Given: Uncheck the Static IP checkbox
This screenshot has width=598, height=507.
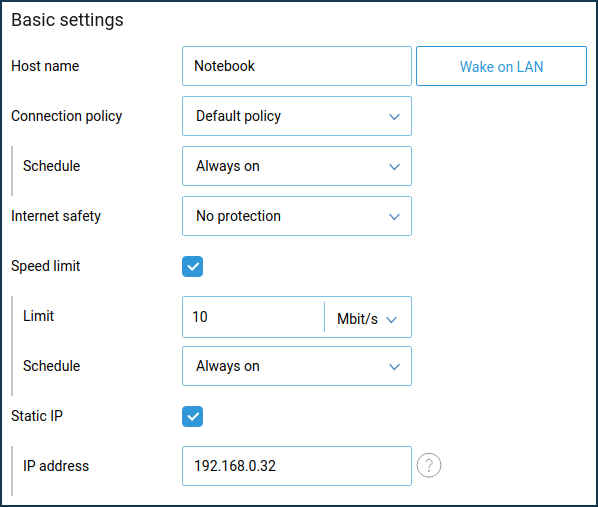Looking at the screenshot, I should 192,416.
